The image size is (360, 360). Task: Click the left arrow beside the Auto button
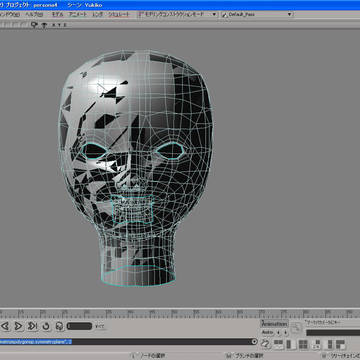point(279,333)
